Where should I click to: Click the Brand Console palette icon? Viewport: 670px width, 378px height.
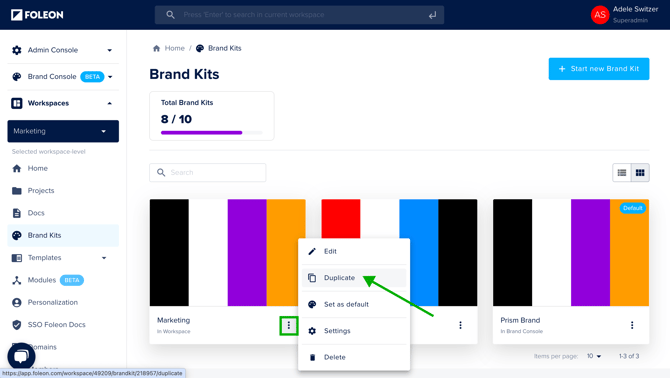[x=17, y=77]
